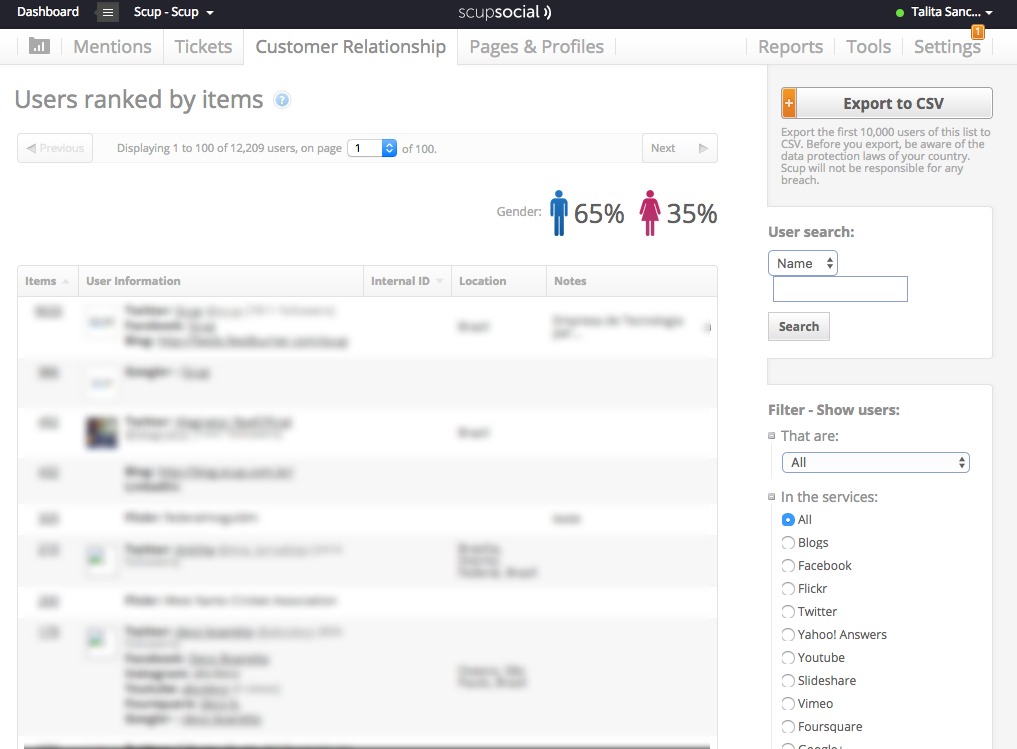Sort by Internal ID column
The height and width of the screenshot is (749, 1017).
[407, 281]
